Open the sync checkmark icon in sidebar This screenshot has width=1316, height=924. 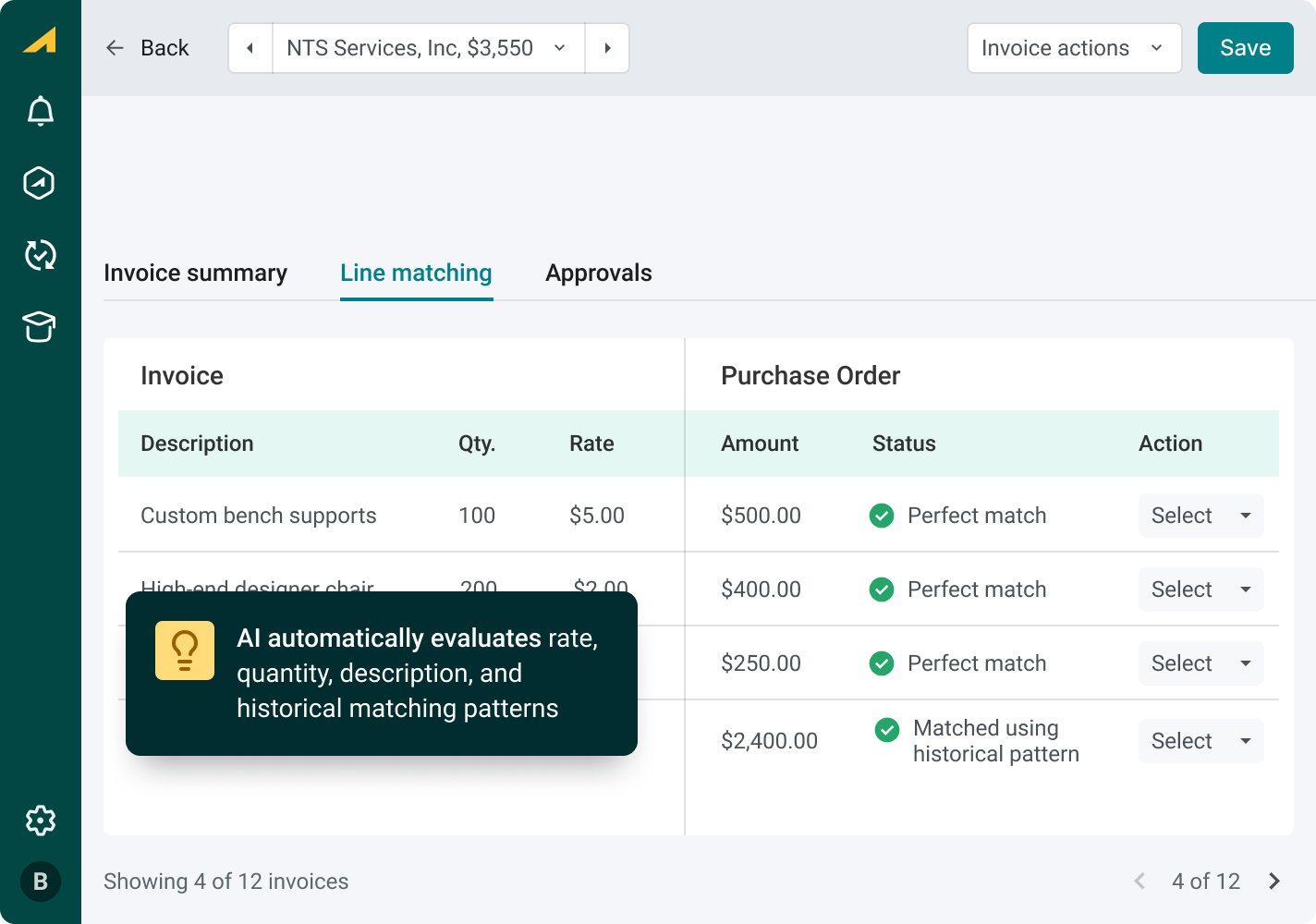click(x=41, y=255)
